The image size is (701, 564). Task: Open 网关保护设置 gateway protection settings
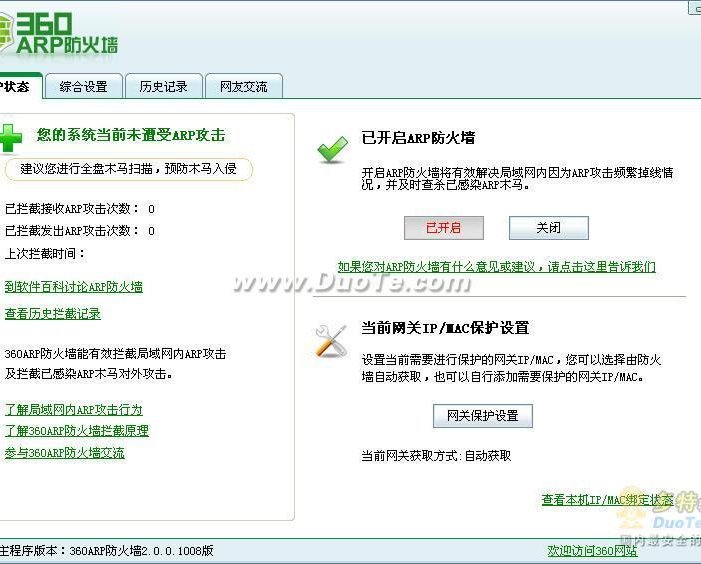[x=483, y=416]
